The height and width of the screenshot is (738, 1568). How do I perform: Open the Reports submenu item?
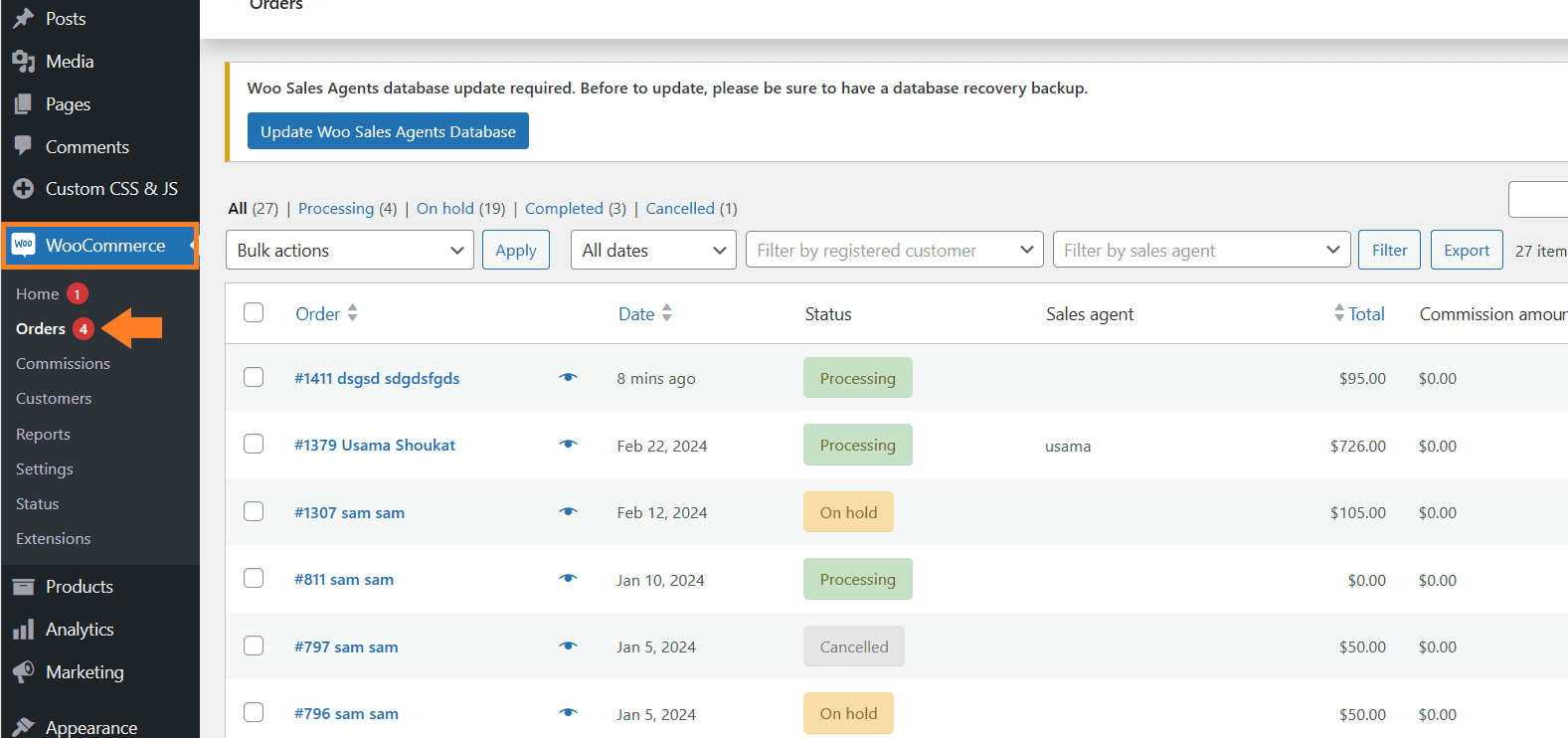pos(43,435)
